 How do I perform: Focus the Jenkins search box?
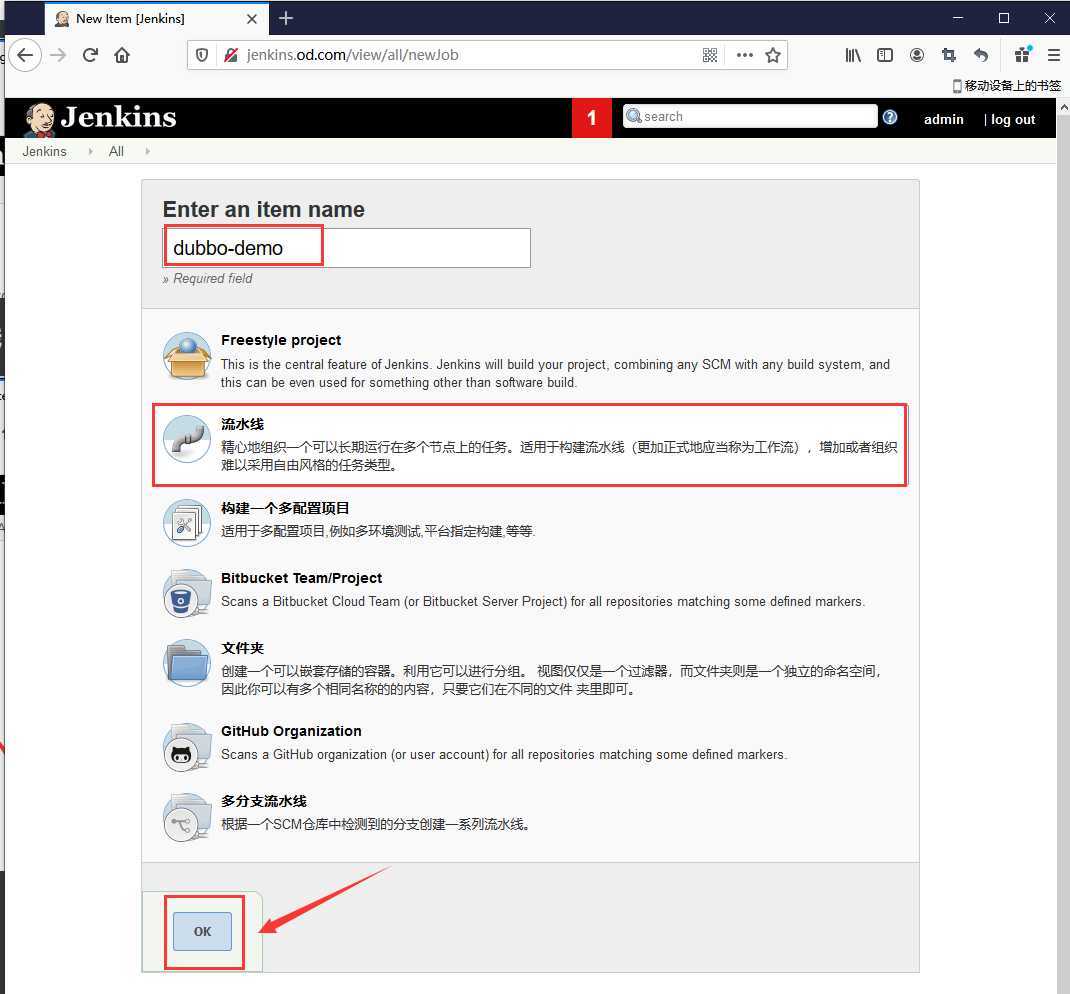pyautogui.click(x=750, y=116)
